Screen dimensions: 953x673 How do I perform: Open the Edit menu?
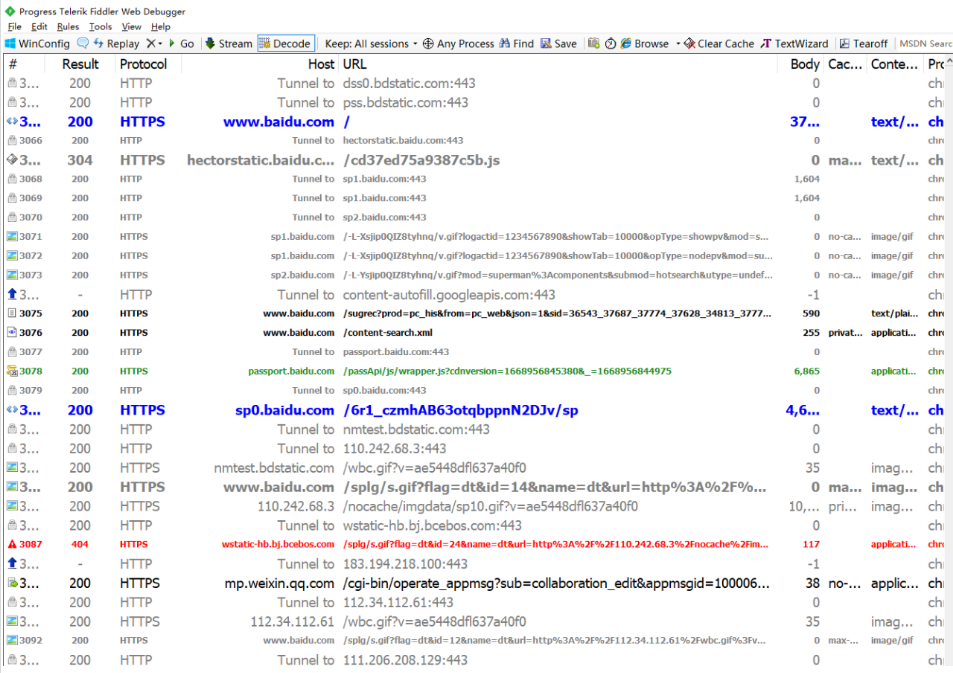pos(39,27)
